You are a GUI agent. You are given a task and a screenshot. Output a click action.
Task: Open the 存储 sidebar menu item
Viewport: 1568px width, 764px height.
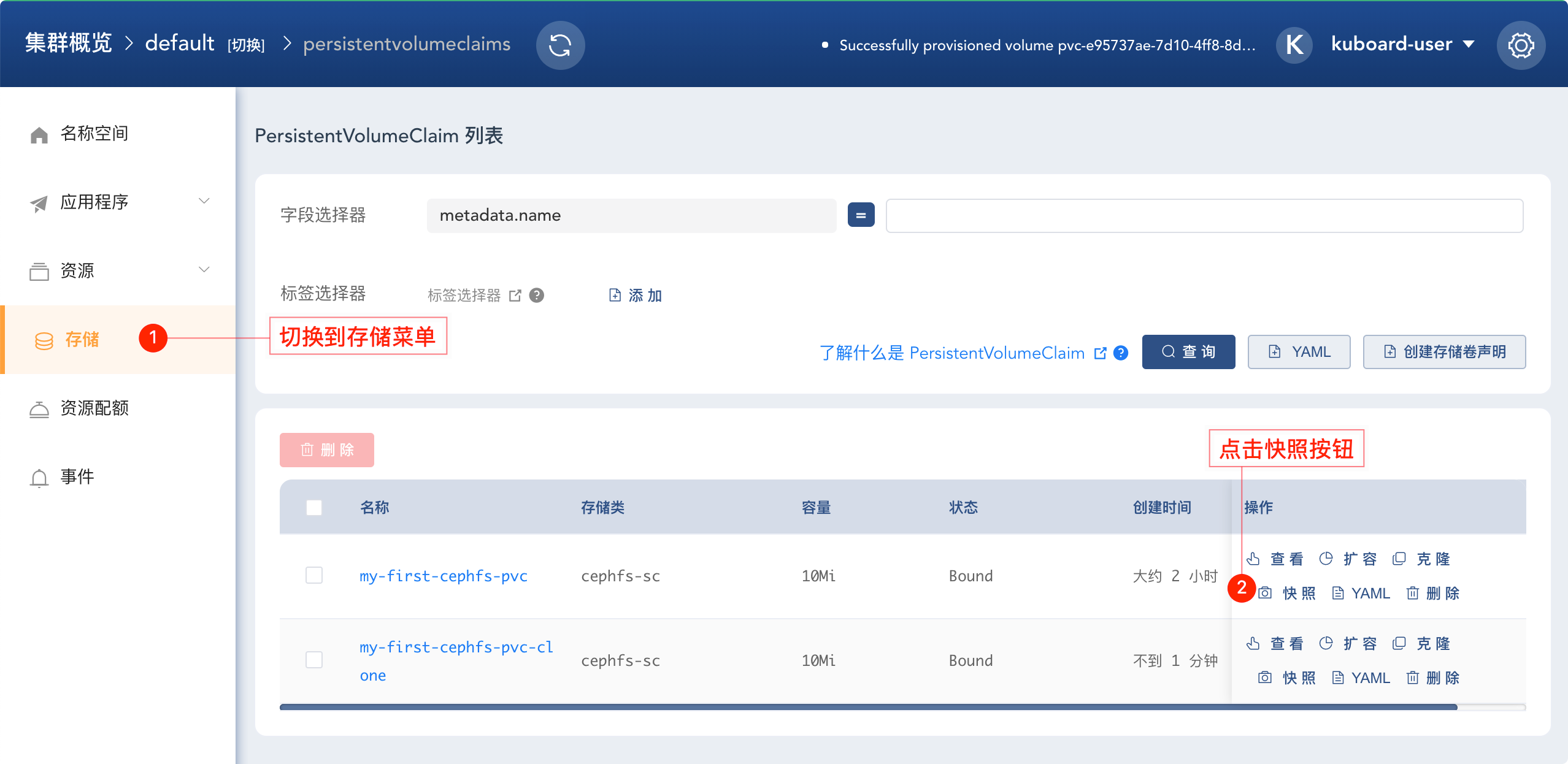tap(82, 339)
